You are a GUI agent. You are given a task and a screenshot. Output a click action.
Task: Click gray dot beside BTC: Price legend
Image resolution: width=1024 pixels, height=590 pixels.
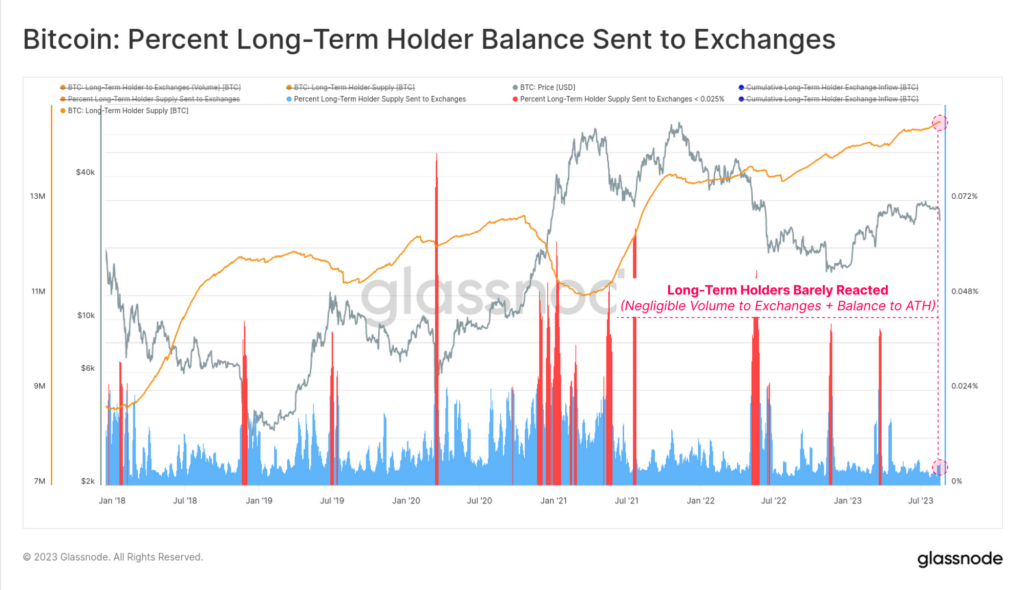(x=515, y=87)
